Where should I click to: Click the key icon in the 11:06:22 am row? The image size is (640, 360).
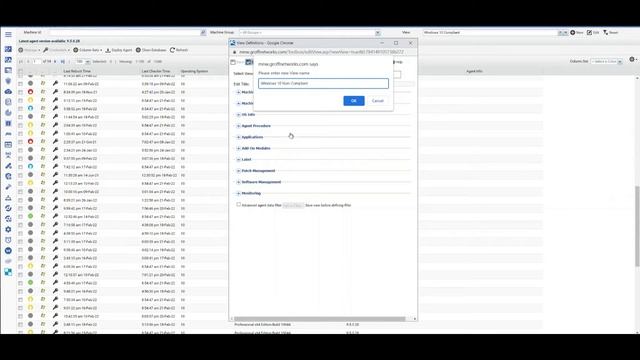coord(55,83)
